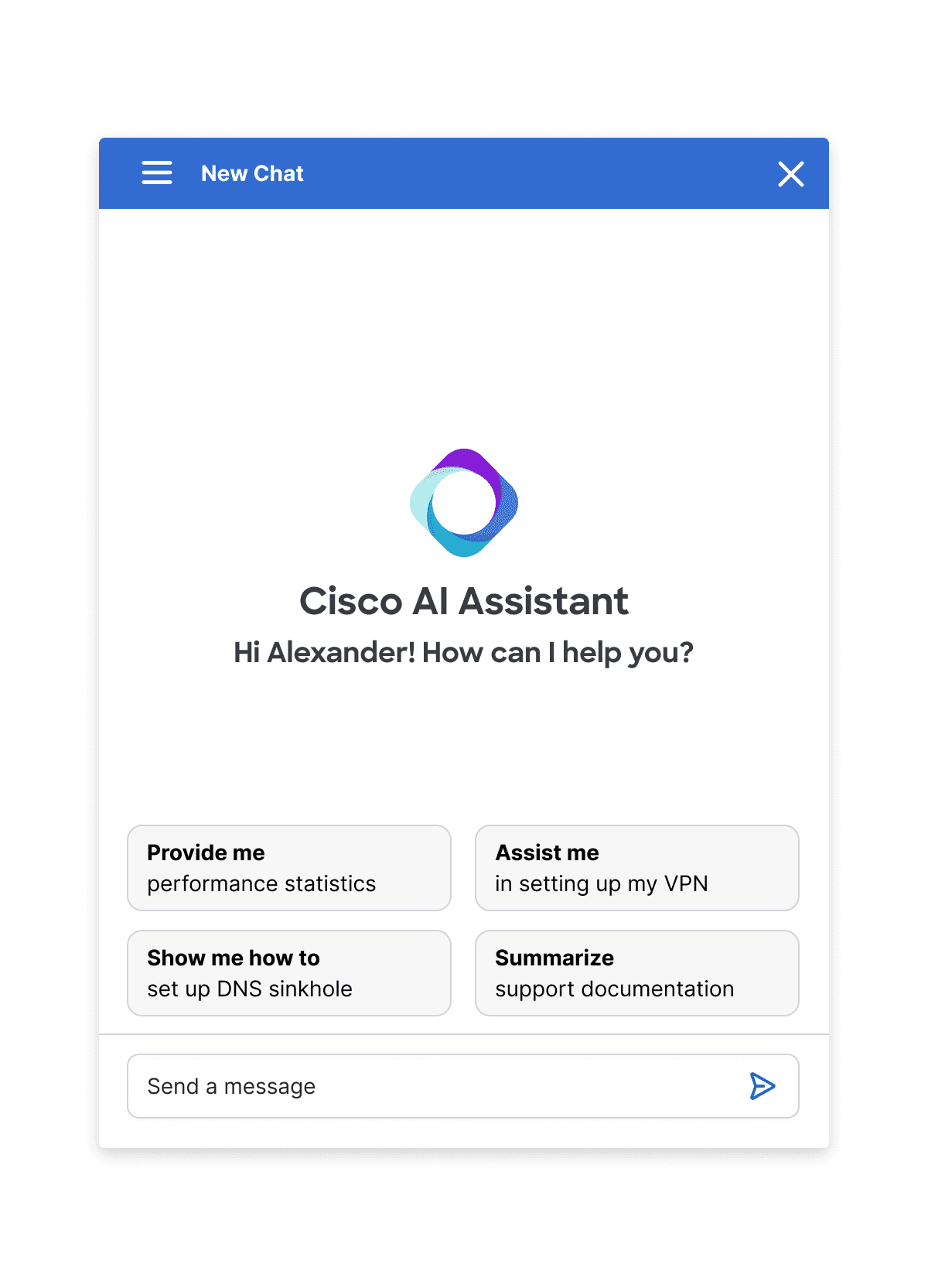This screenshot has width=928, height=1288.
Task: Click the bold 'Assist me' label
Action: (547, 852)
